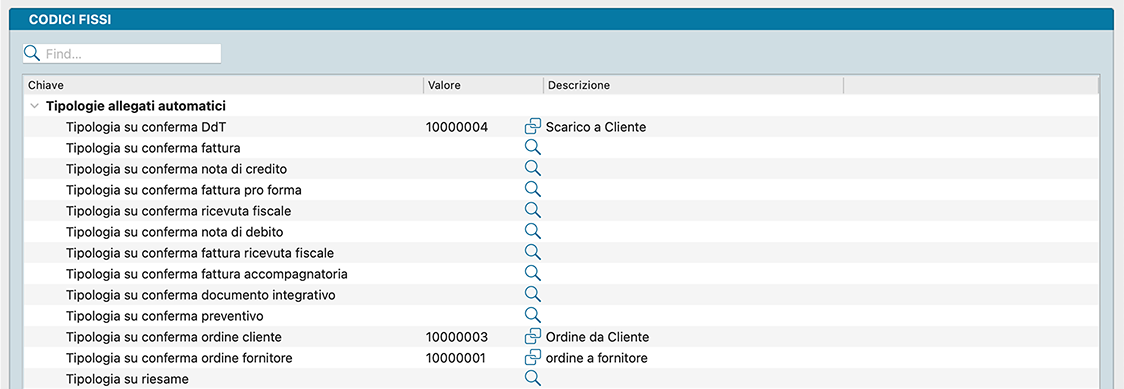This screenshot has height=389, width=1124.
Task: Click value 10000004
Action: [457, 128]
